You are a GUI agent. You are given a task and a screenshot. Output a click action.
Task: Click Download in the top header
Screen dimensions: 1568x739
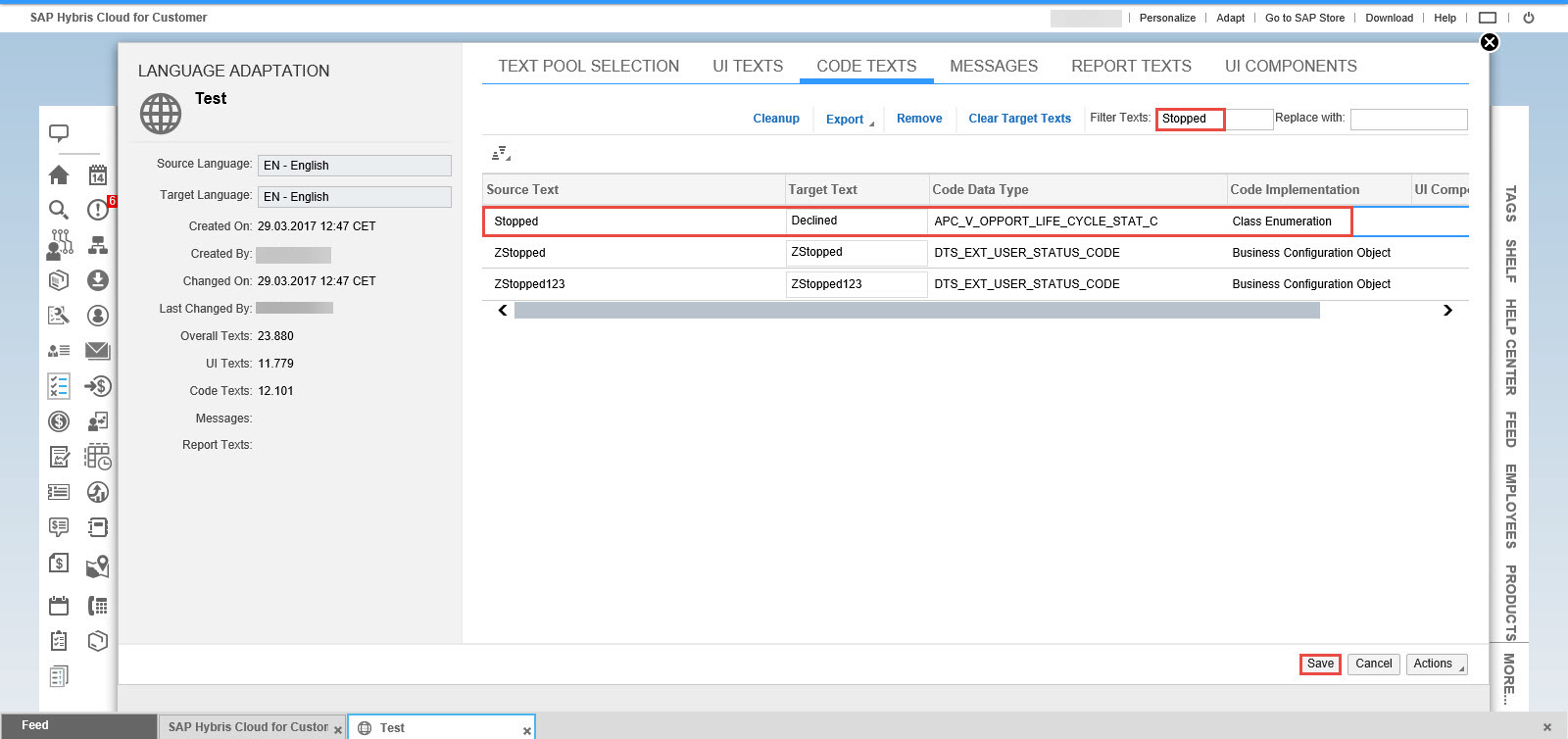pyautogui.click(x=1390, y=18)
